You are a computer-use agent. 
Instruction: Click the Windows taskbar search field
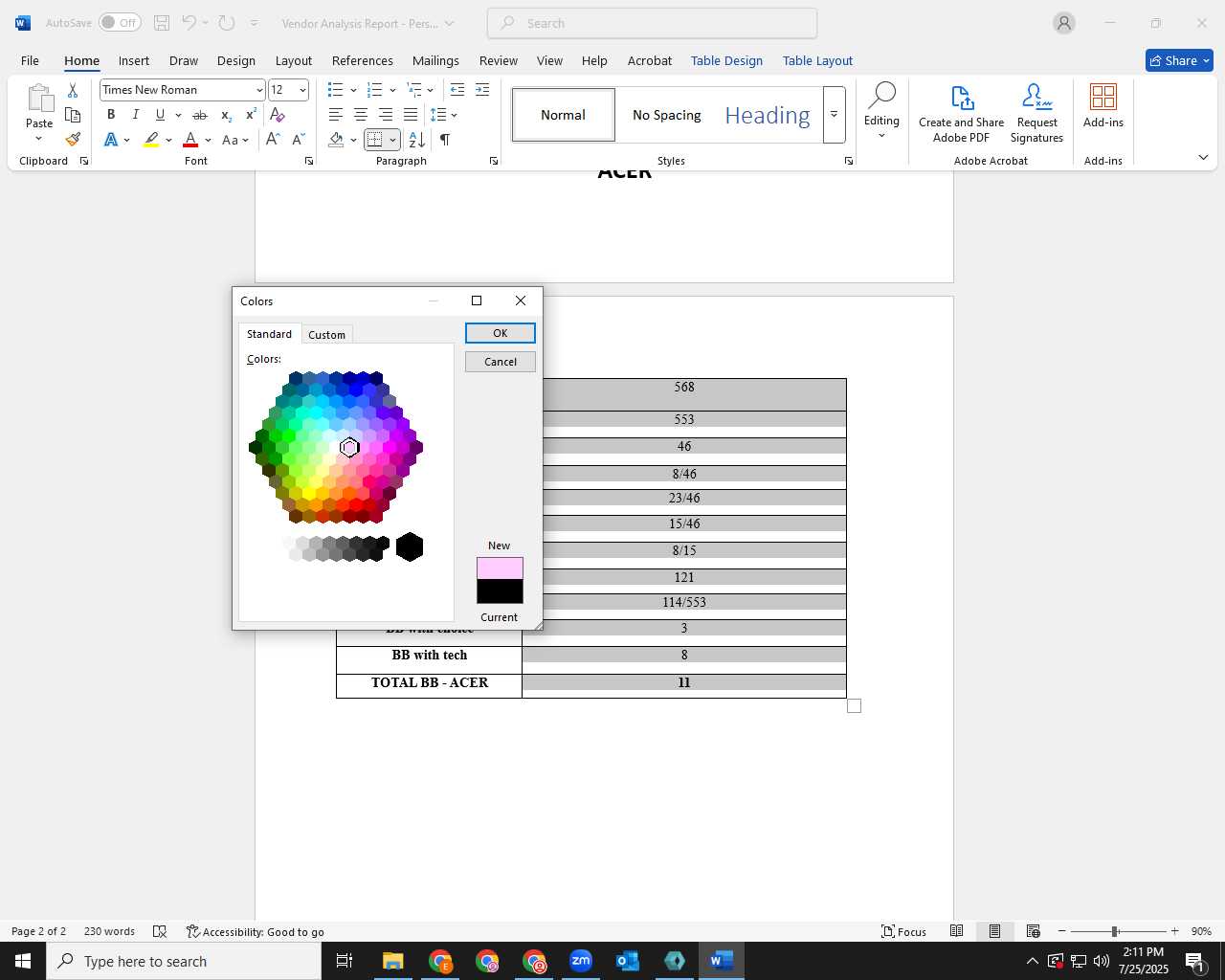coord(184,962)
